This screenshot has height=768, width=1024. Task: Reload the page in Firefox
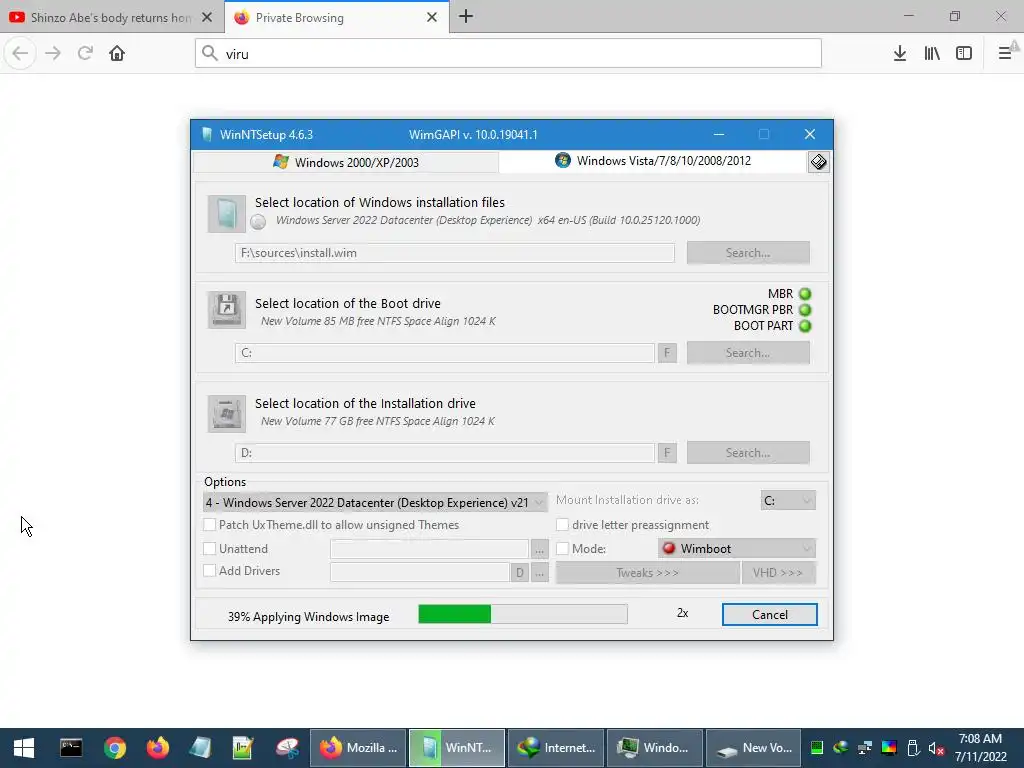(85, 54)
